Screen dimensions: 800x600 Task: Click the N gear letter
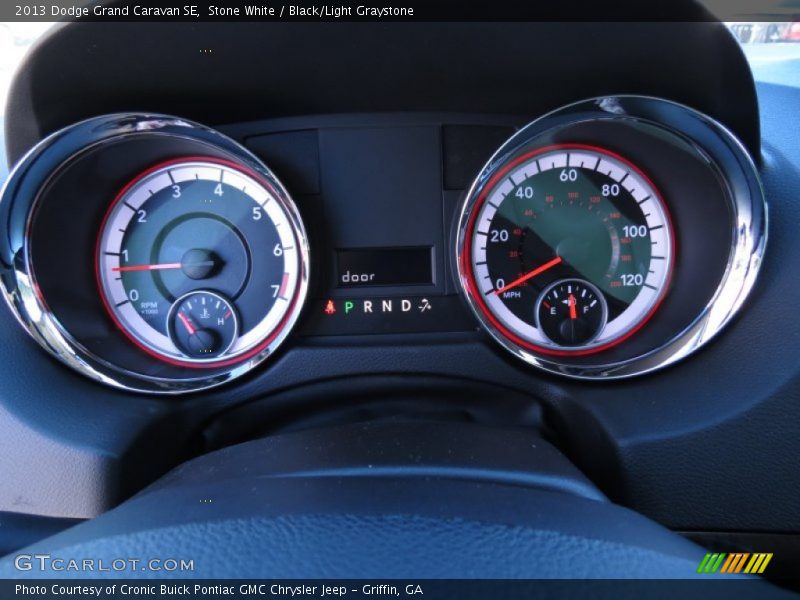pos(387,306)
